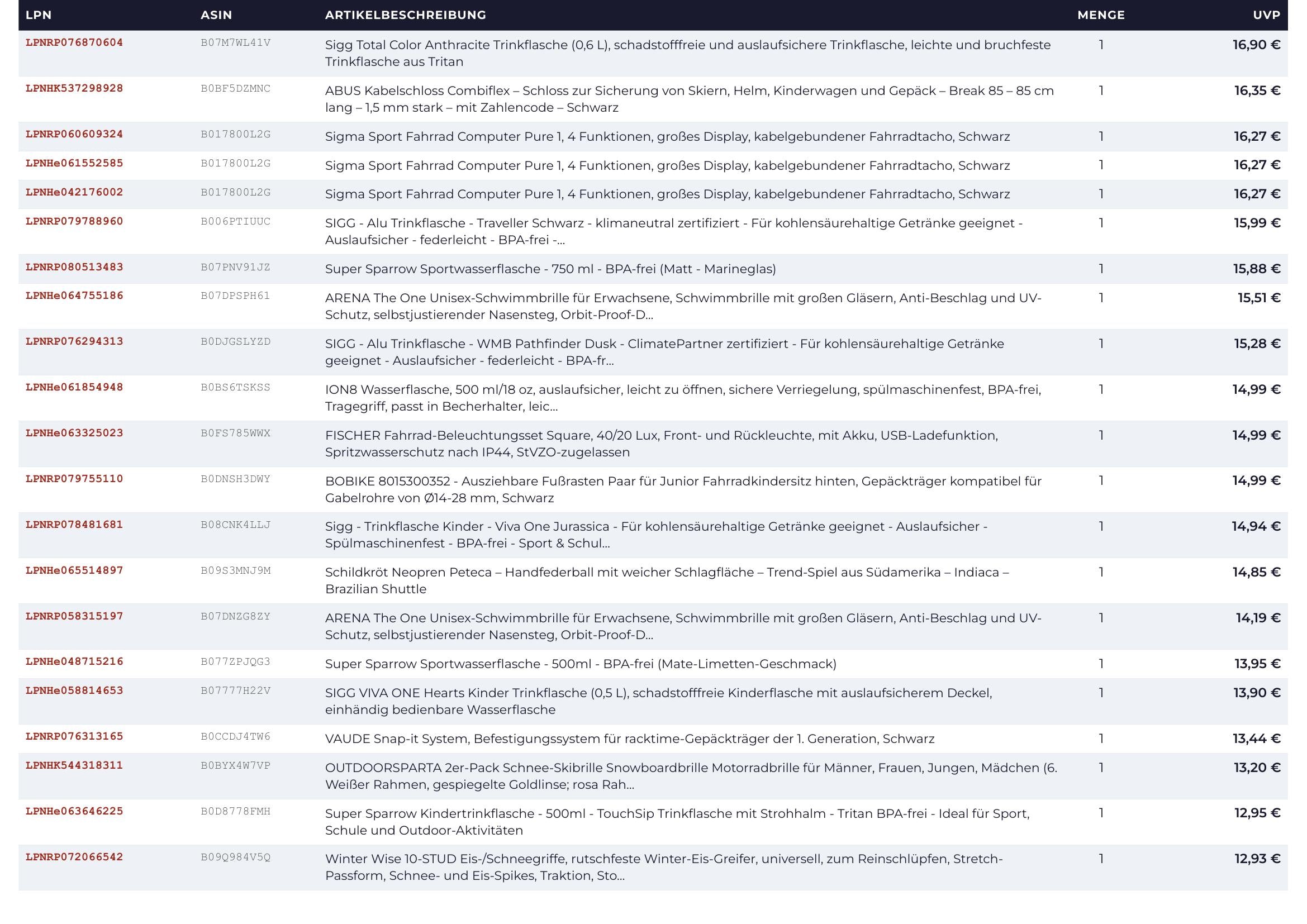Select LPN LPNHe063325023
This screenshot has height=924, width=1307.
(74, 433)
